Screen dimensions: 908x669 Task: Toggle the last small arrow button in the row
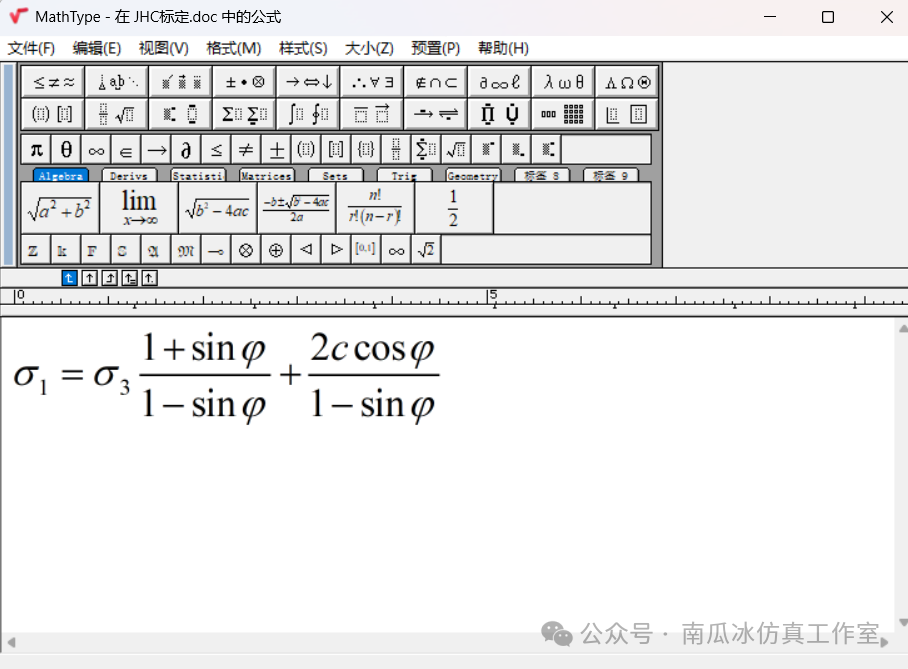148,277
